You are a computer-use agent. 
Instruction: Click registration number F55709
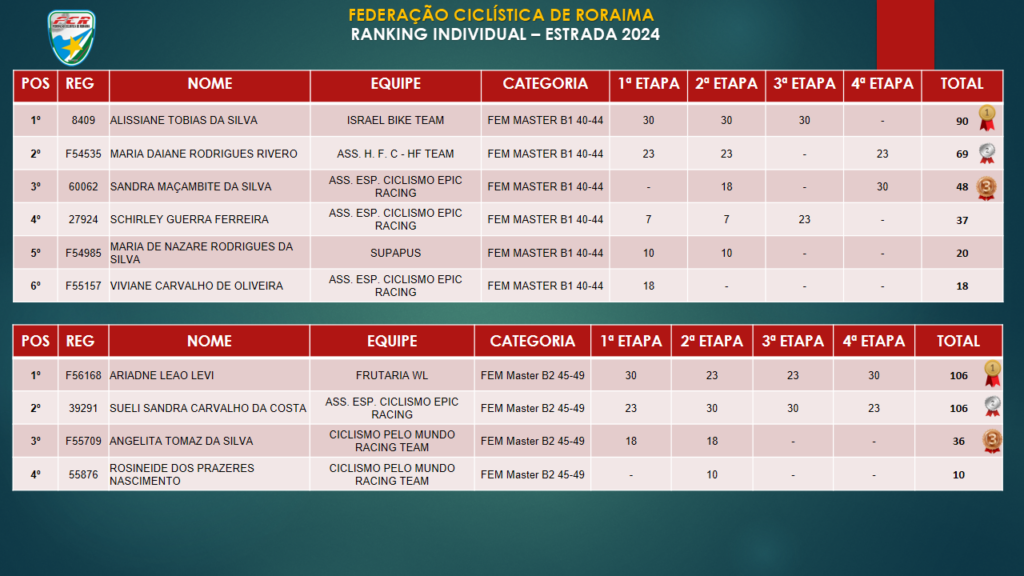coord(83,441)
